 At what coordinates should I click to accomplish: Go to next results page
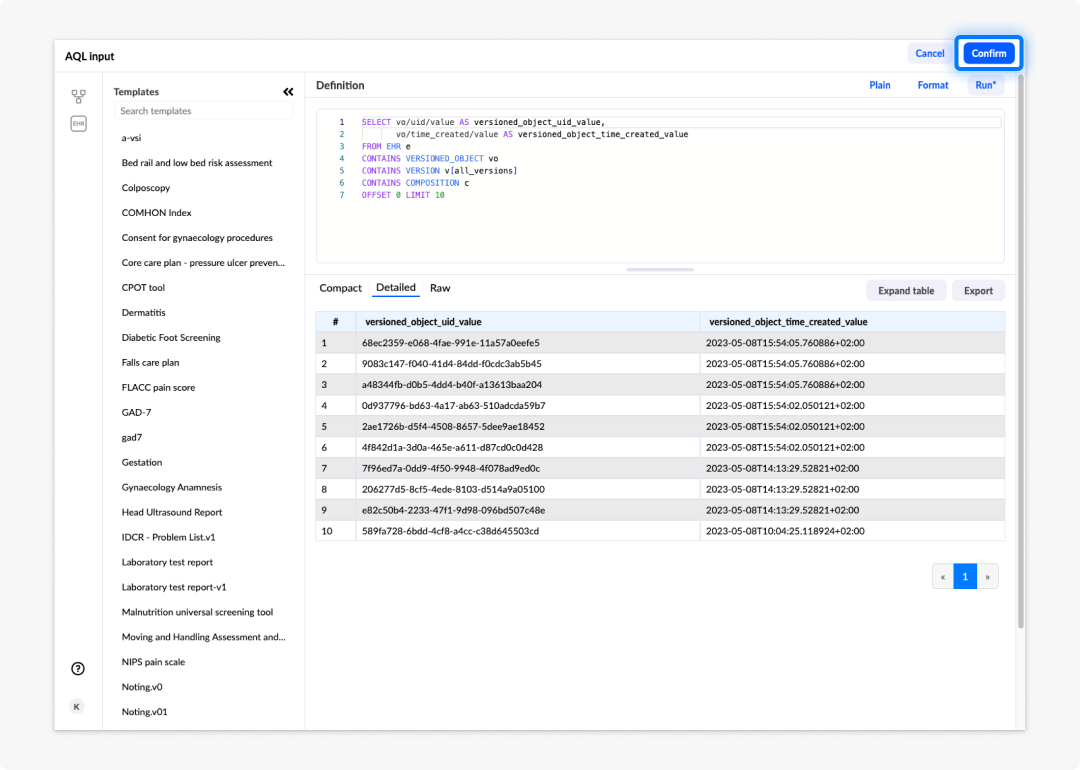click(988, 576)
